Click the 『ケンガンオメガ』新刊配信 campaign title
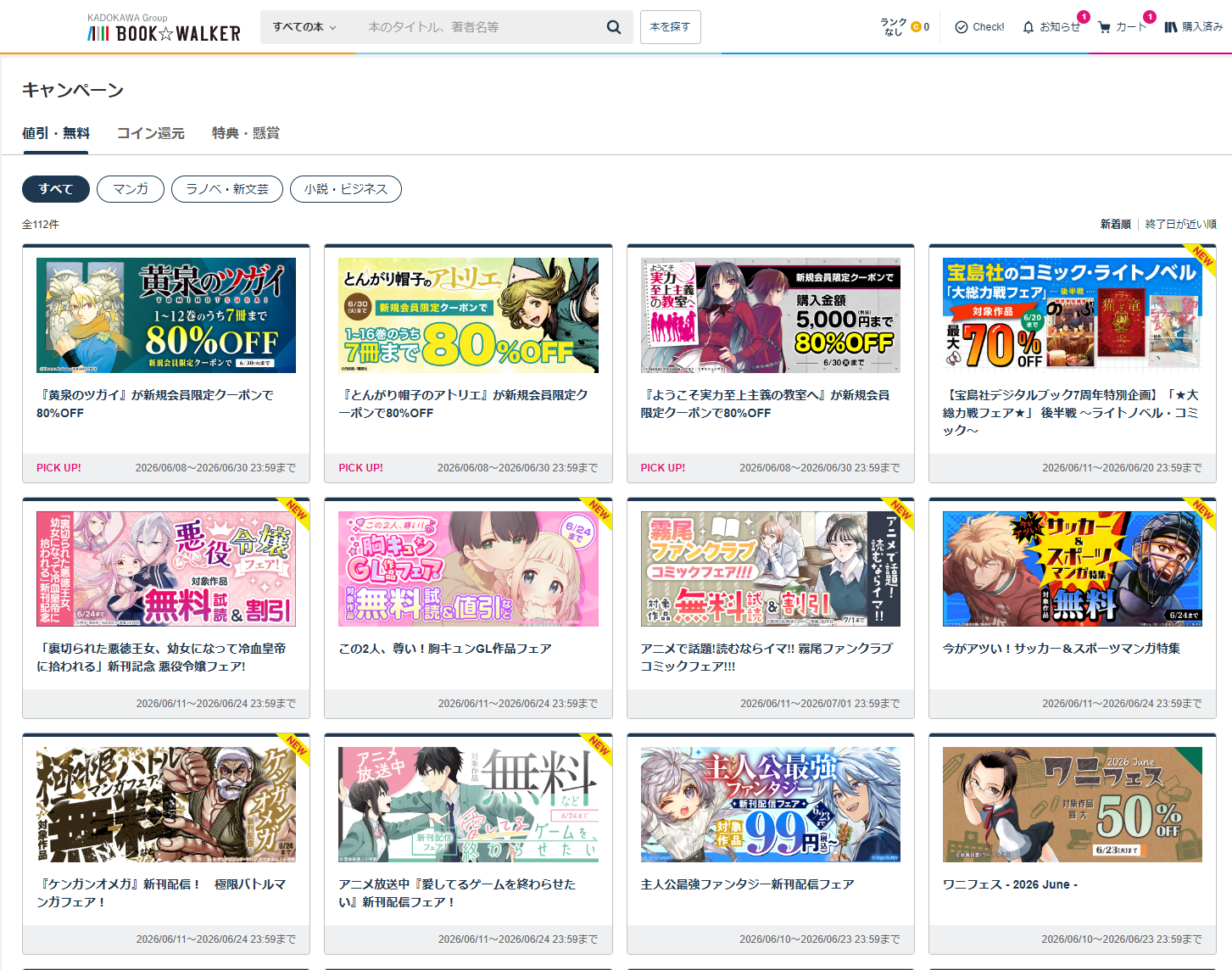The width and height of the screenshot is (1232, 970). click(x=161, y=893)
